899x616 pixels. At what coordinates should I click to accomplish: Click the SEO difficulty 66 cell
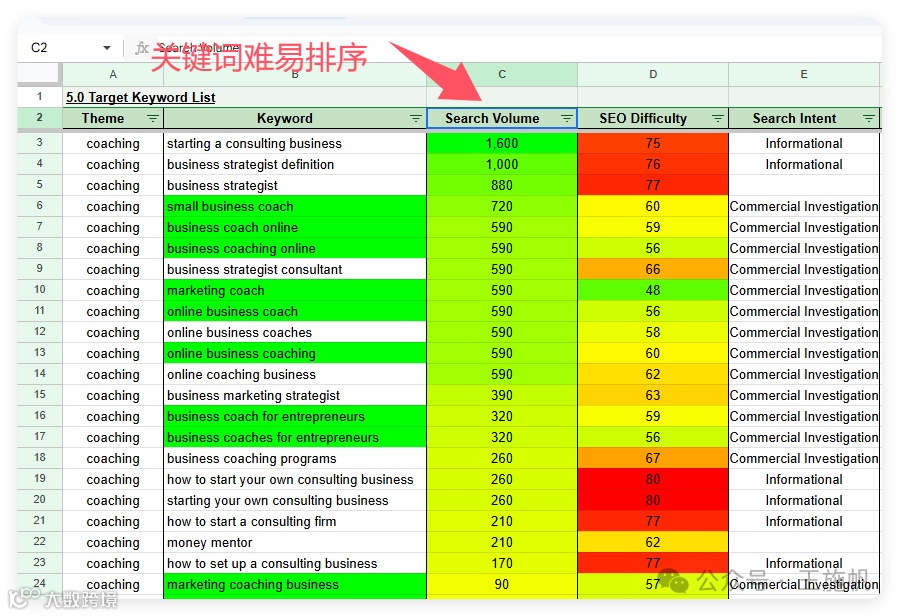pos(653,270)
